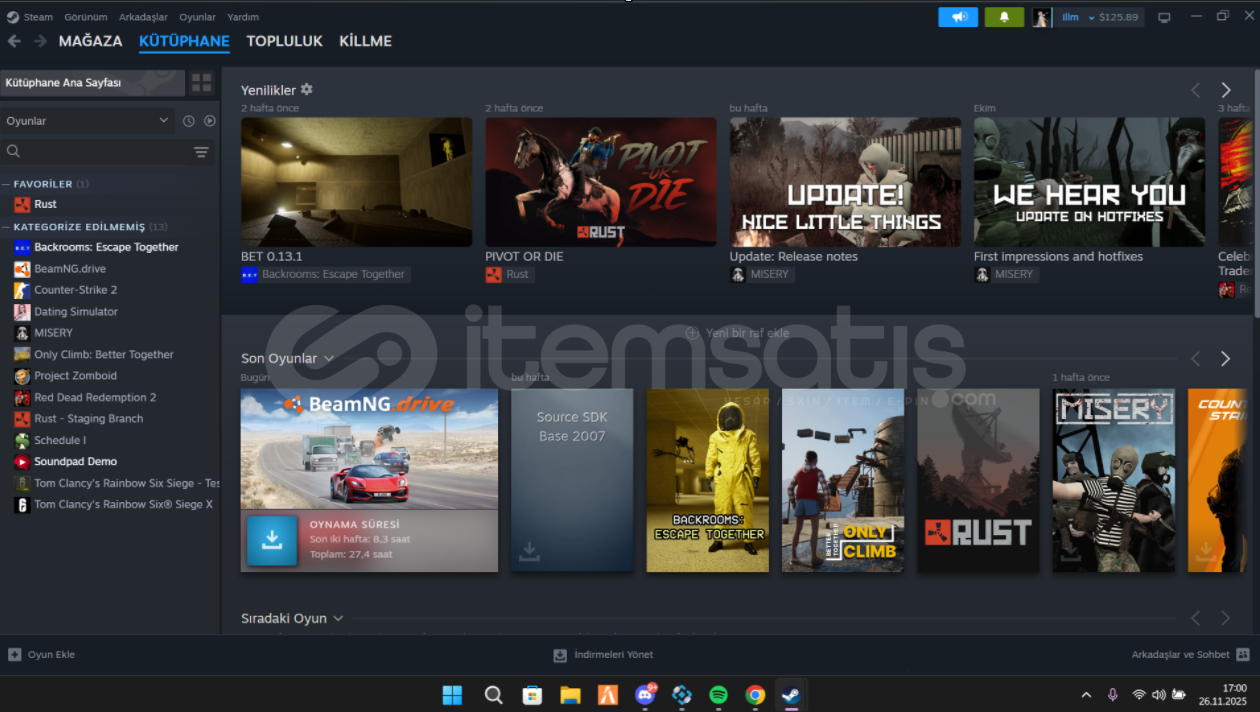1260x712 pixels.
Task: Open the Görünüm menu
Action: point(86,17)
